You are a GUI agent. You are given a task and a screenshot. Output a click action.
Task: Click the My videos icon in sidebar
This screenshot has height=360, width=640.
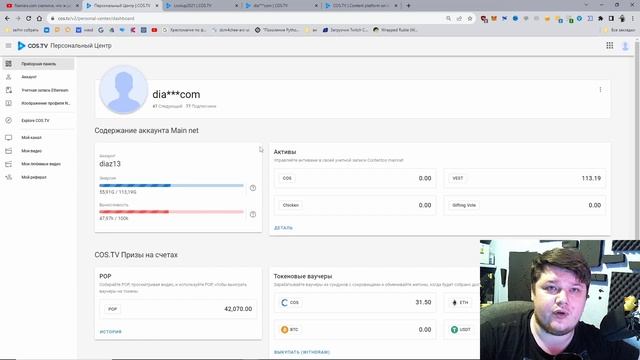9,151
